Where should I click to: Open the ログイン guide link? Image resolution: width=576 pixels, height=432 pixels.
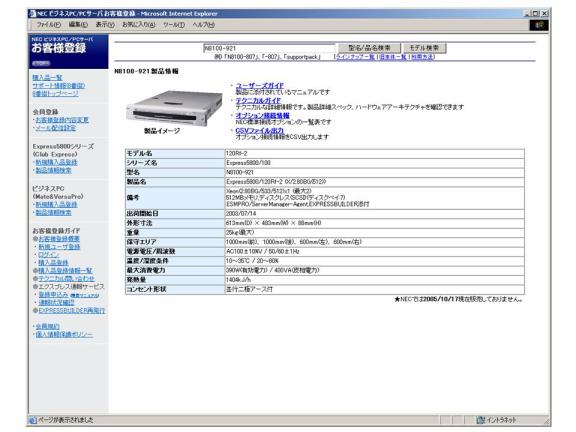point(48,255)
